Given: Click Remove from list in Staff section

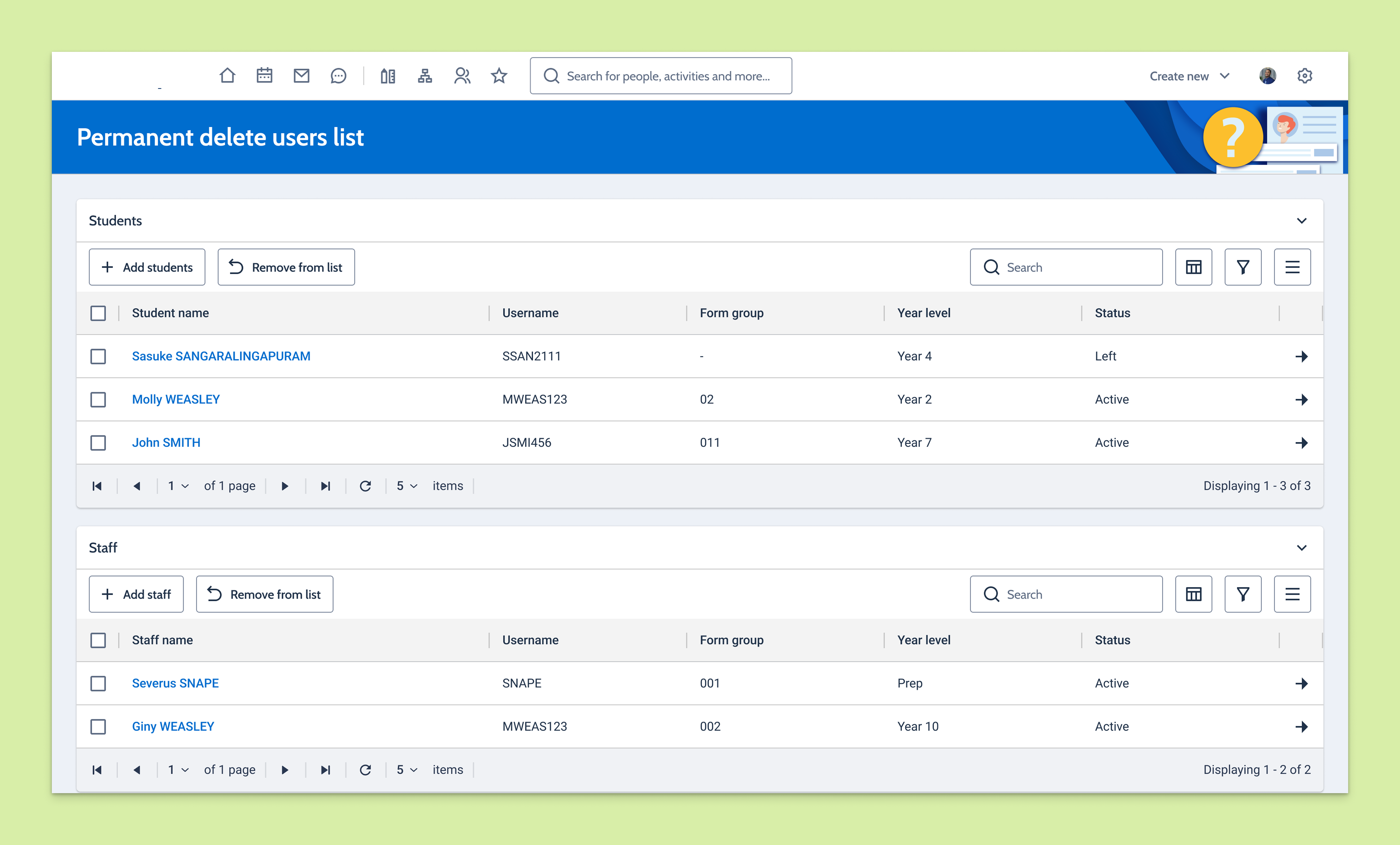Looking at the screenshot, I should [265, 594].
